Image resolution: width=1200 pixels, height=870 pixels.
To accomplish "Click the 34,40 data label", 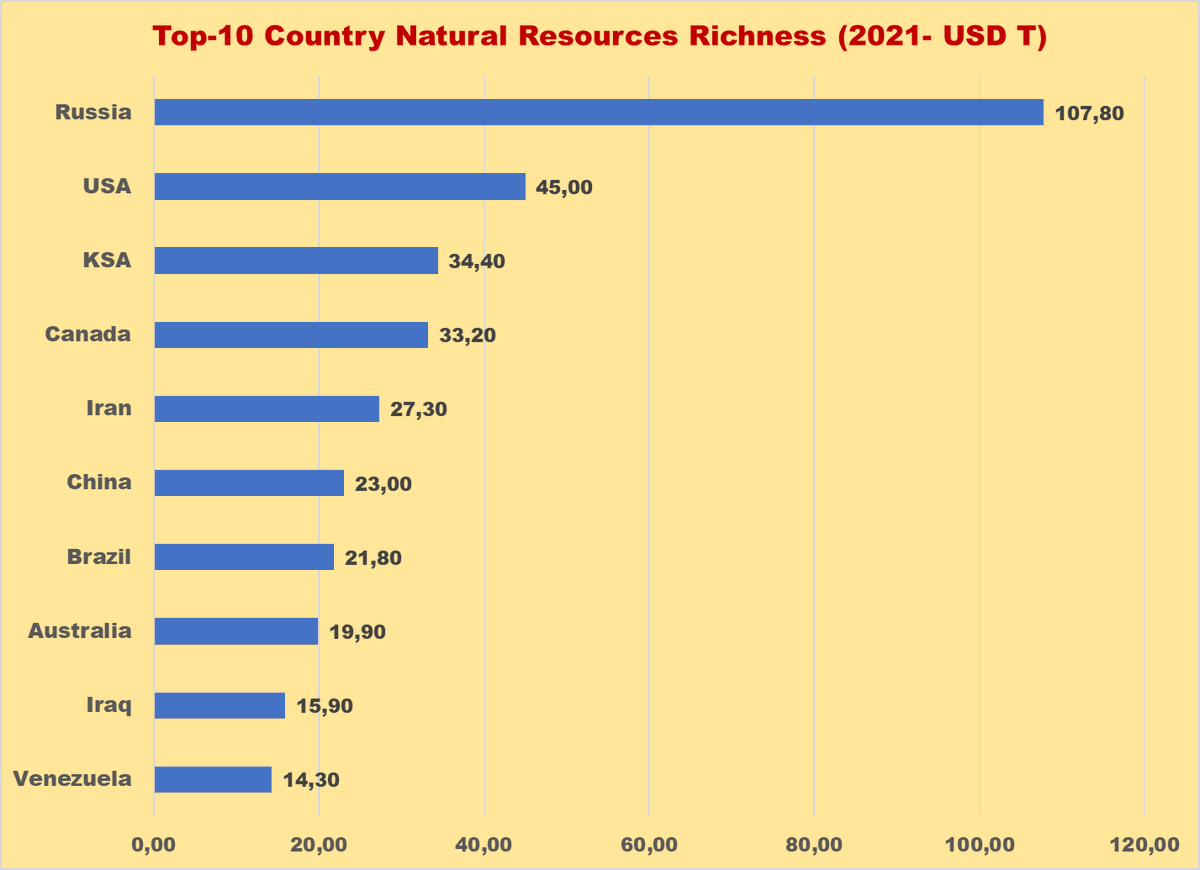I will [478, 261].
